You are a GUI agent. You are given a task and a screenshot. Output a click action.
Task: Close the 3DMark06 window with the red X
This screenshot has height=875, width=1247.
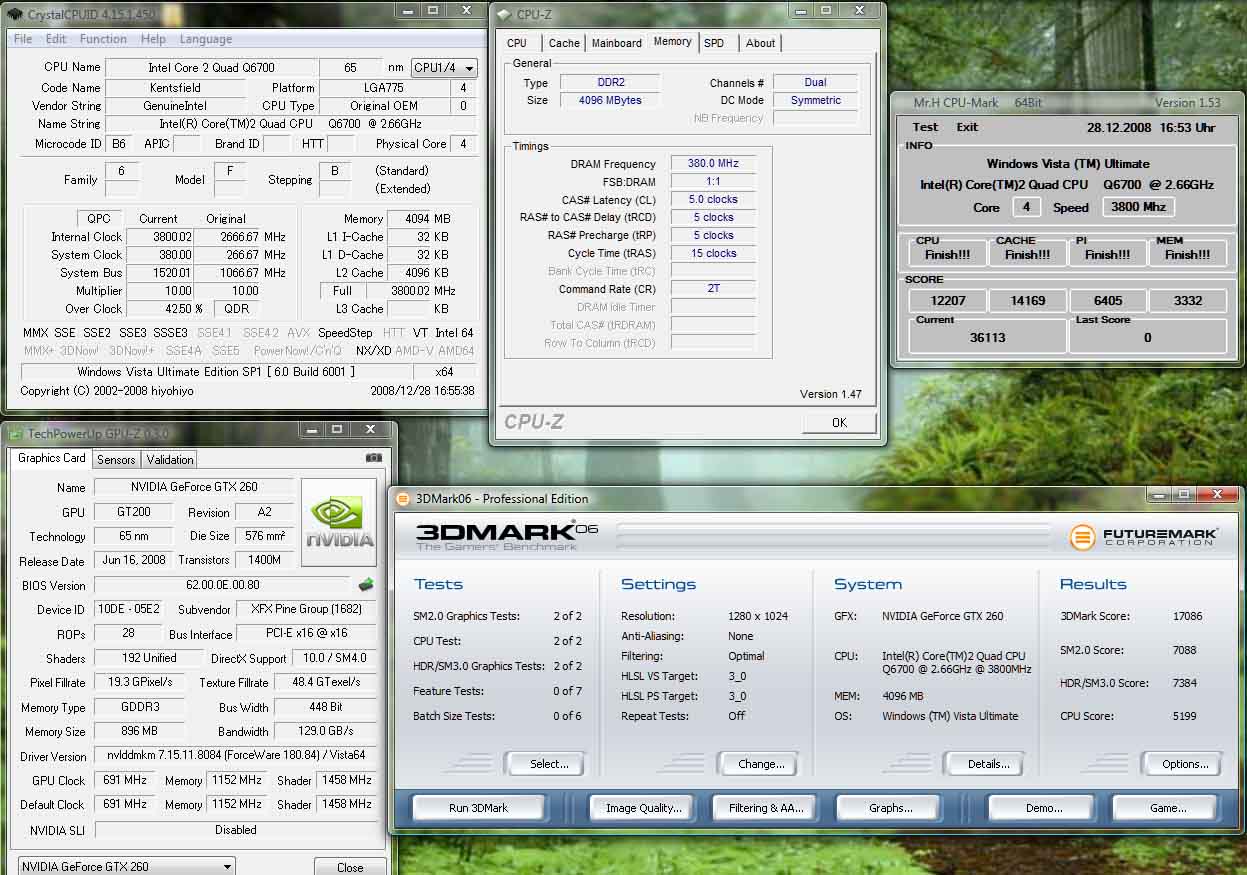(1218, 494)
